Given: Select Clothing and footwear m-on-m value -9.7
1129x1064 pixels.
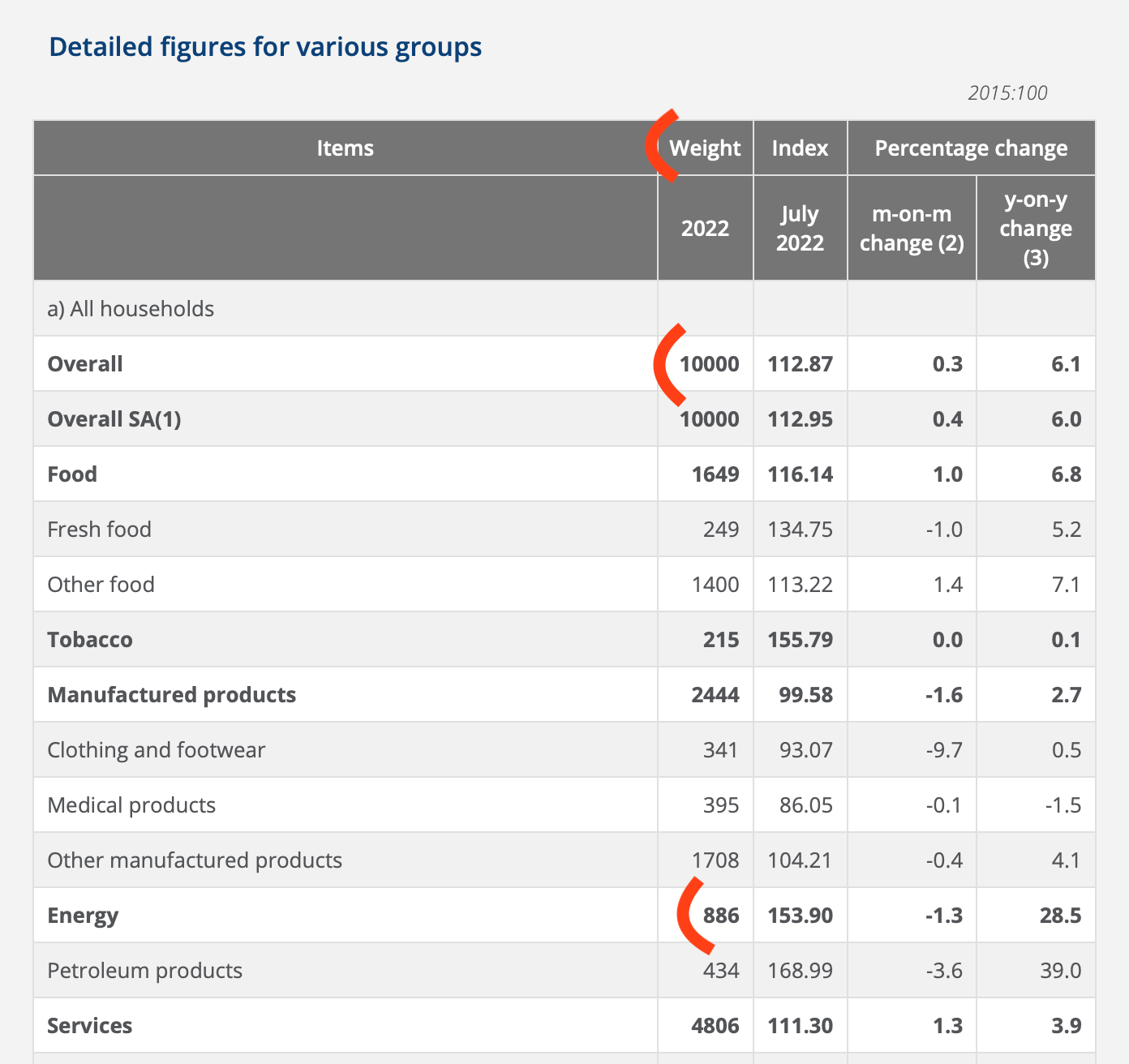Looking at the screenshot, I should coord(944,750).
